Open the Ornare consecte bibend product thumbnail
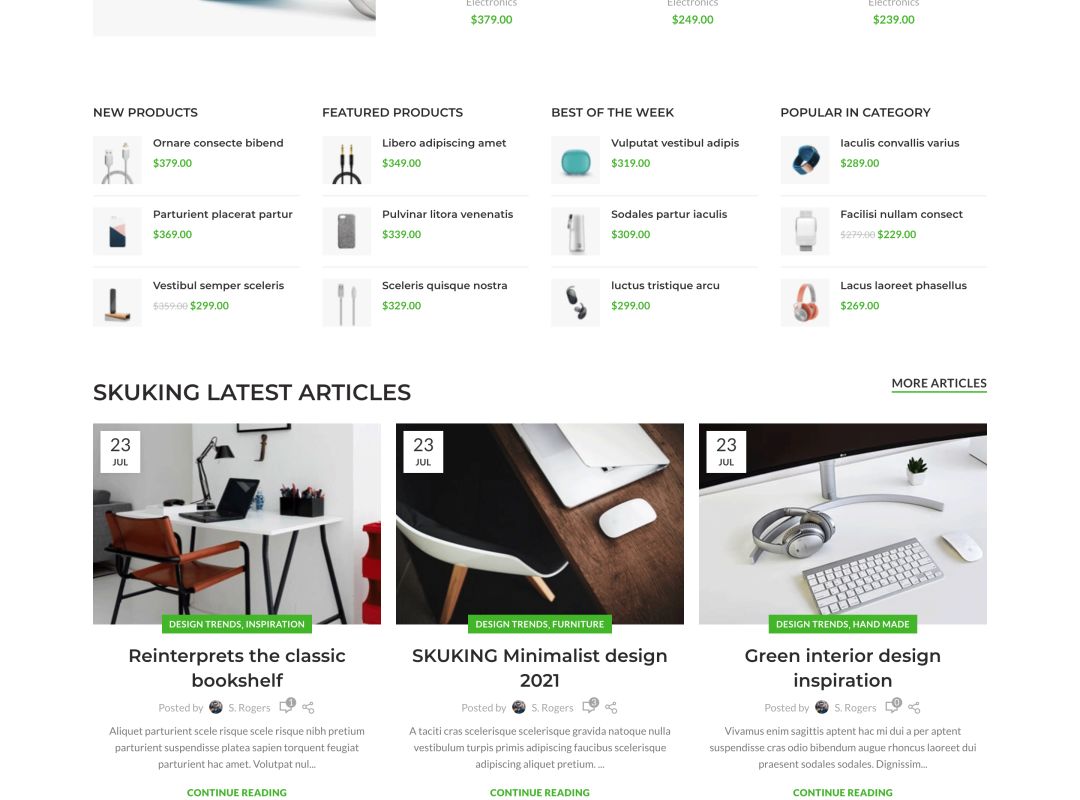This screenshot has height=800, width=1080. pyautogui.click(x=117, y=160)
